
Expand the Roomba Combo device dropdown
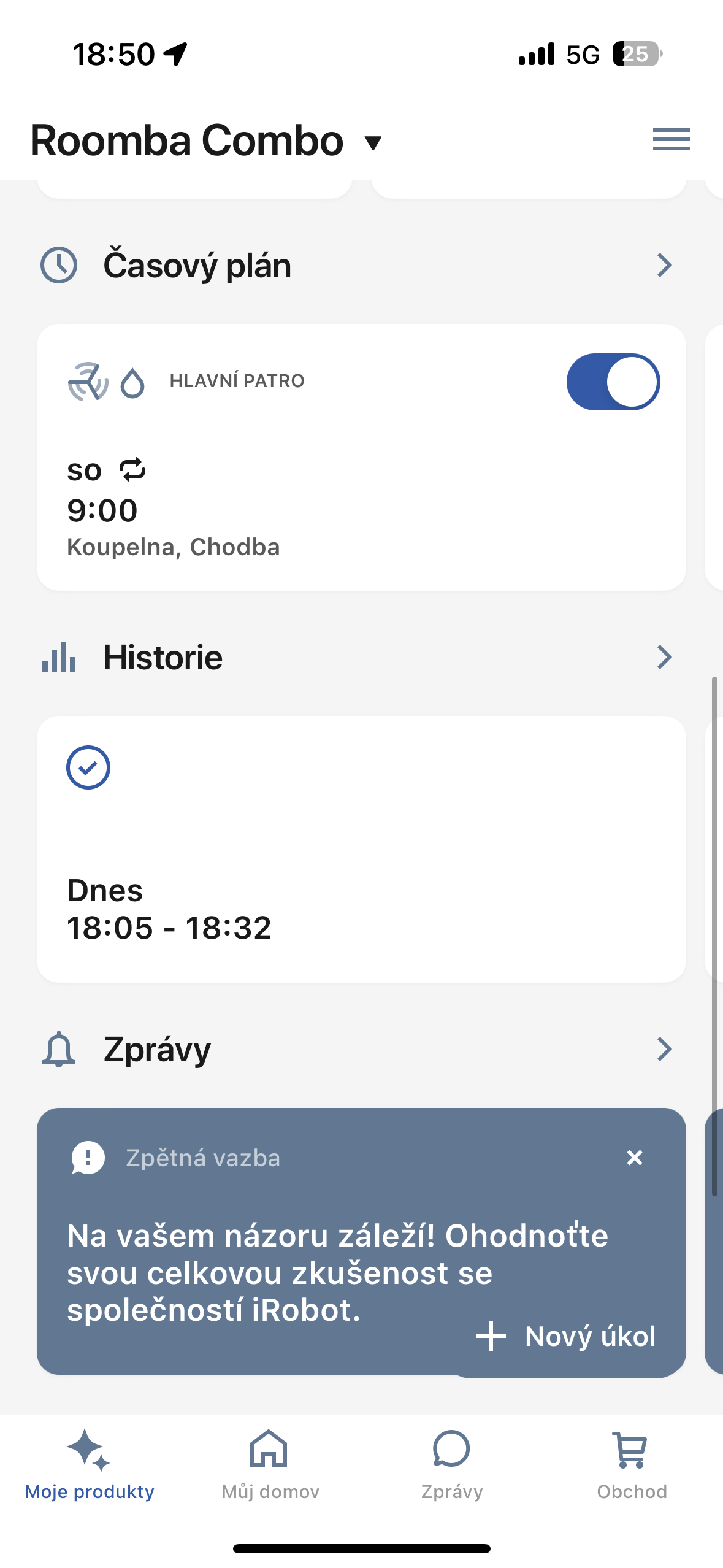click(x=372, y=143)
